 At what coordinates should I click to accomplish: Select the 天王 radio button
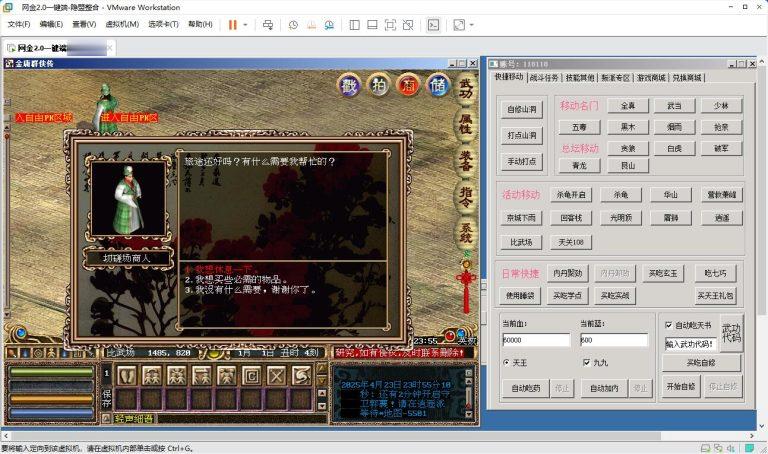click(x=506, y=362)
